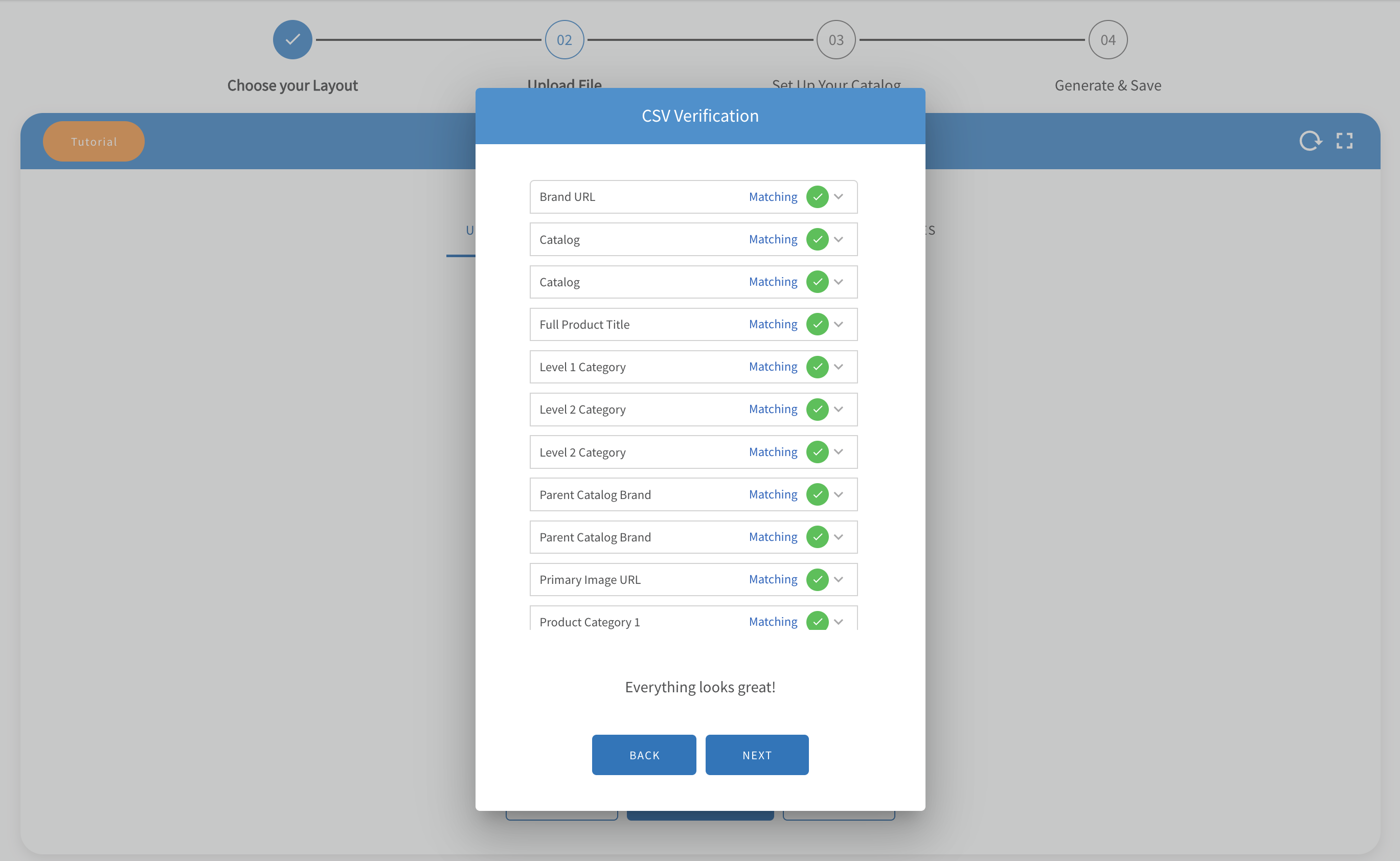1400x861 pixels.
Task: Click the green check for Full Product Title
Action: (817, 325)
